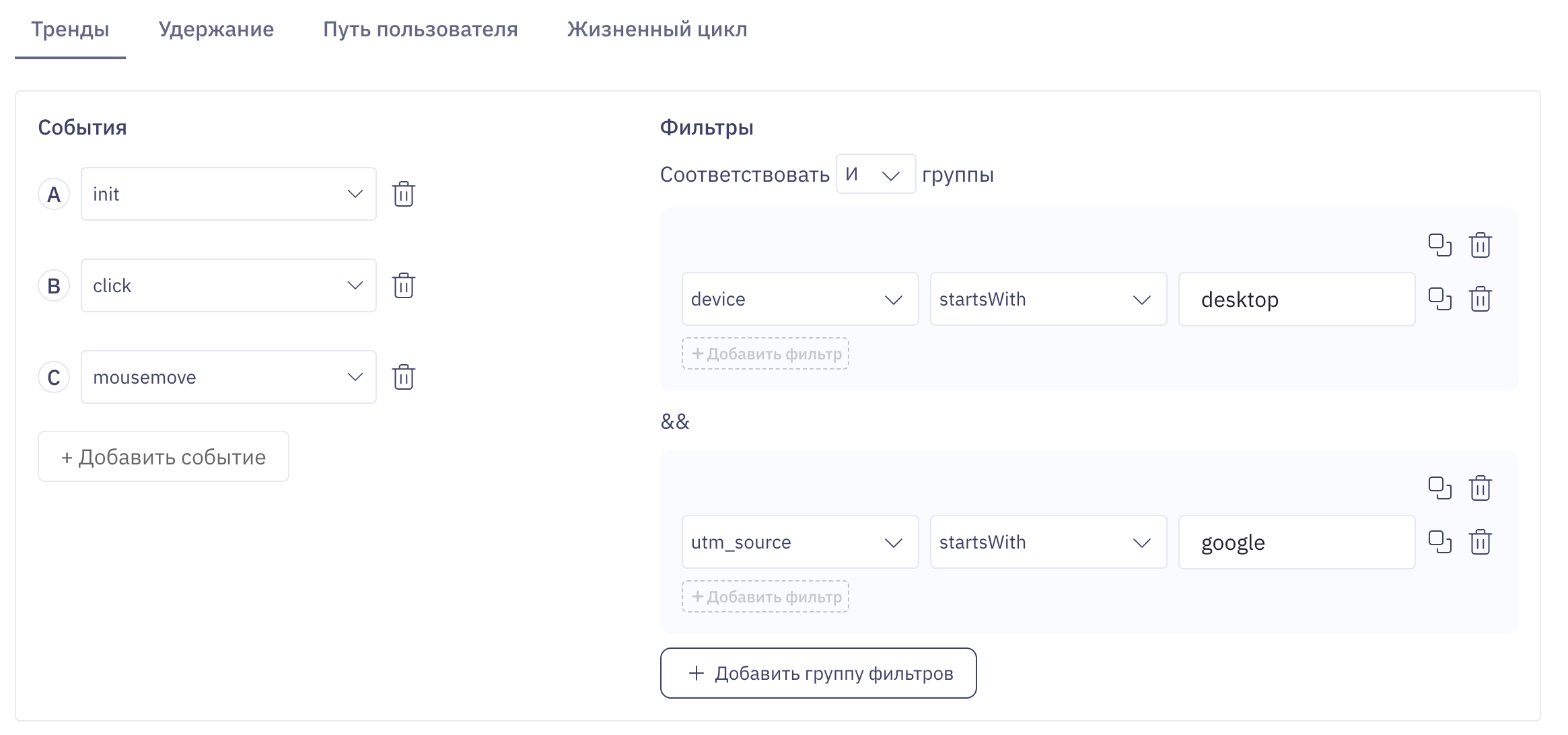Viewport: 1568px width, 735px height.
Task: Click the google value input field
Action: (x=1296, y=542)
